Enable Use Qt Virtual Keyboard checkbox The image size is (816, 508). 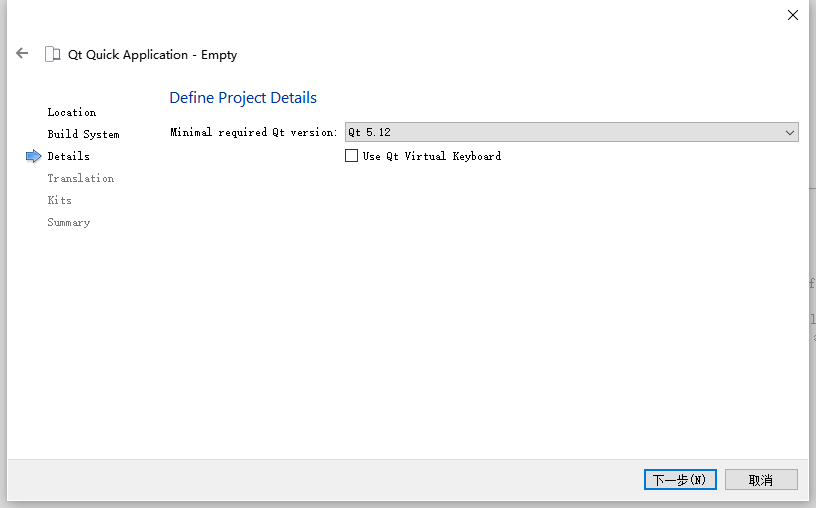[x=352, y=156]
